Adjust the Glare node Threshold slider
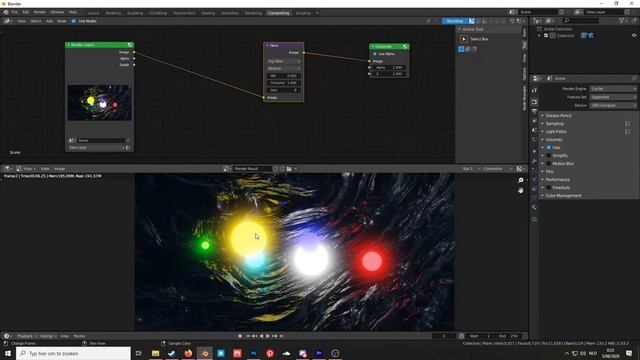This screenshot has width=640, height=360. click(284, 83)
